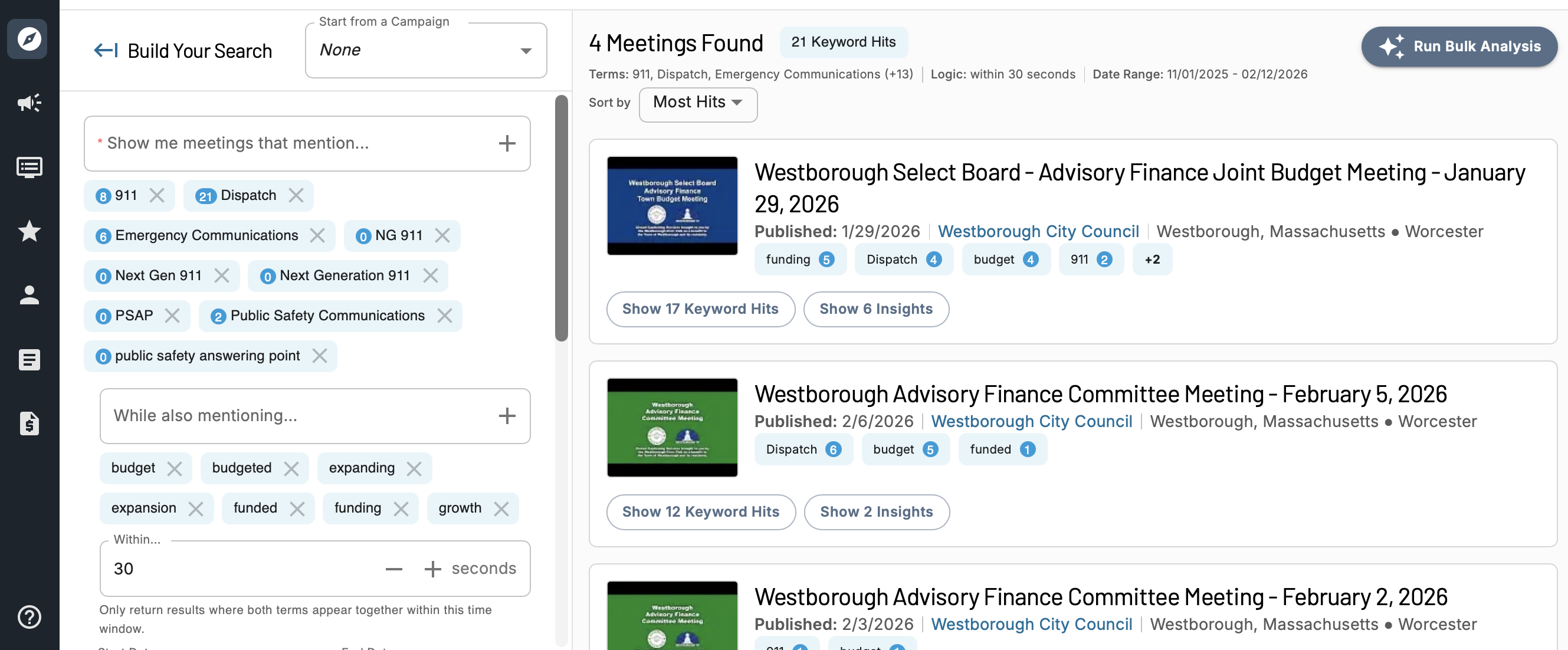
Task: Click plus icon in meetings mention field
Action: point(506,144)
